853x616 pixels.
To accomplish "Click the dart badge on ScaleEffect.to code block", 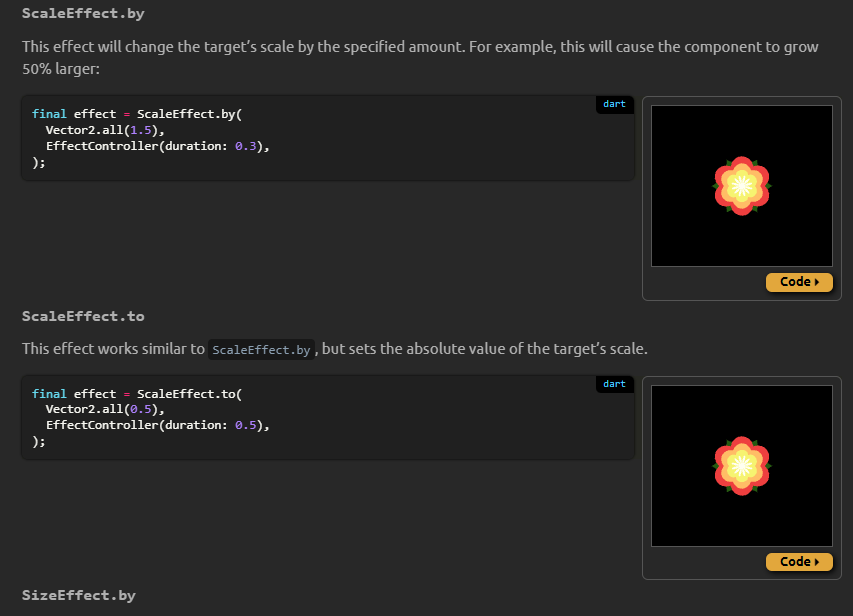I will (614, 384).
